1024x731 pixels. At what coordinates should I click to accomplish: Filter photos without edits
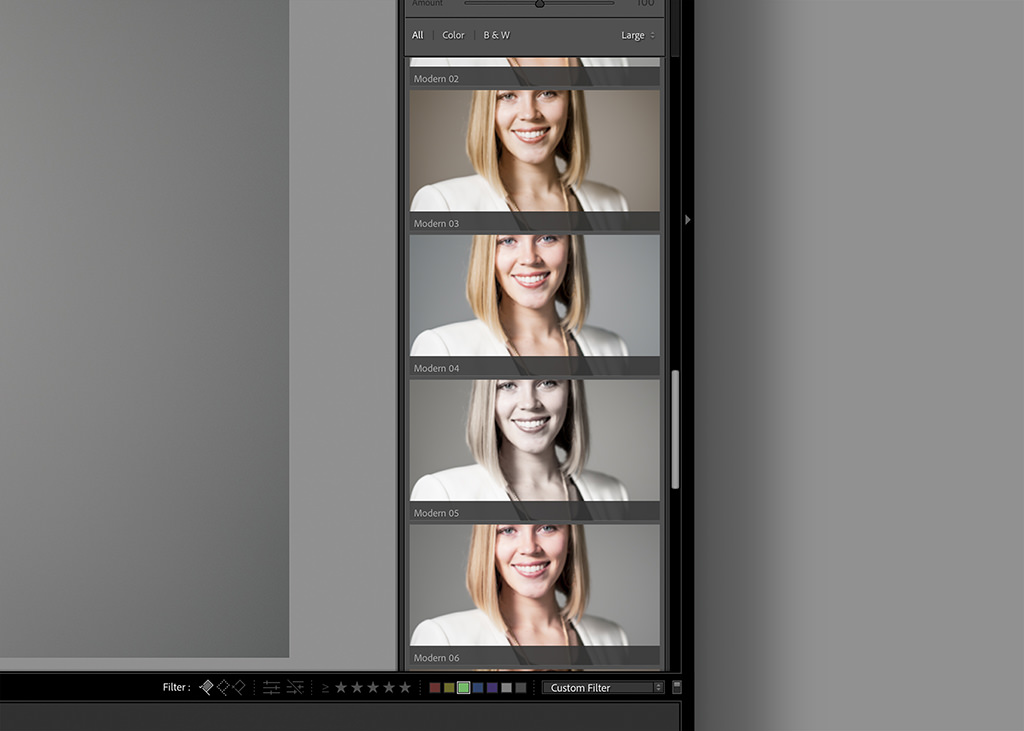(295, 687)
